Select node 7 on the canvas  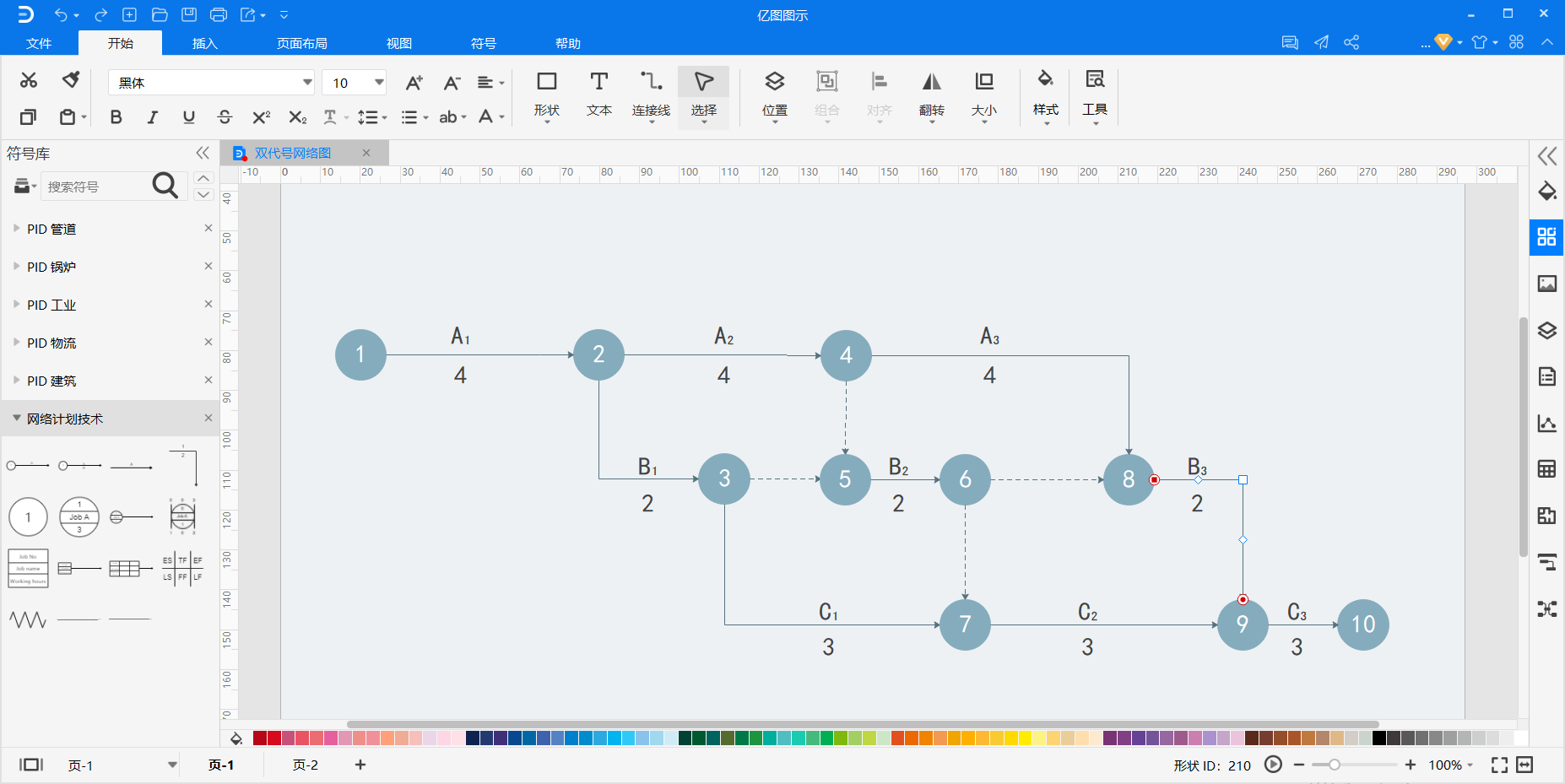pyautogui.click(x=965, y=624)
